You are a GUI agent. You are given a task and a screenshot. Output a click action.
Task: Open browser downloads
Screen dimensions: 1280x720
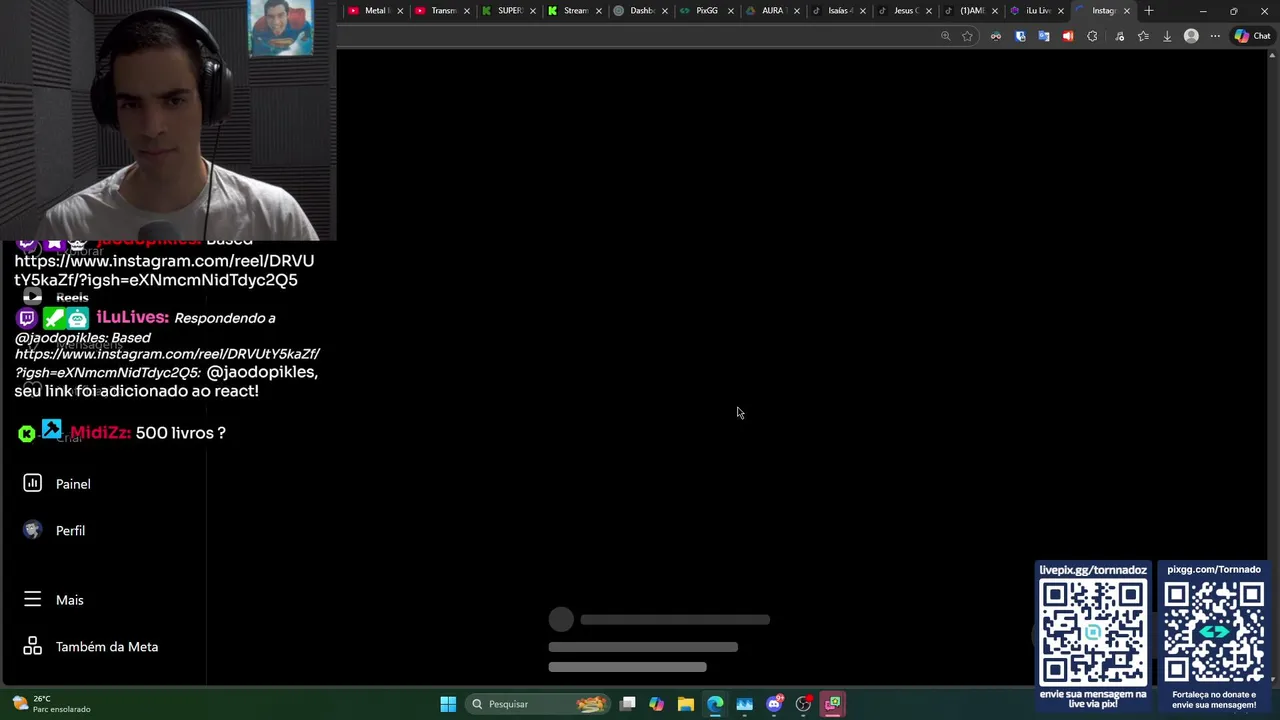(1167, 36)
